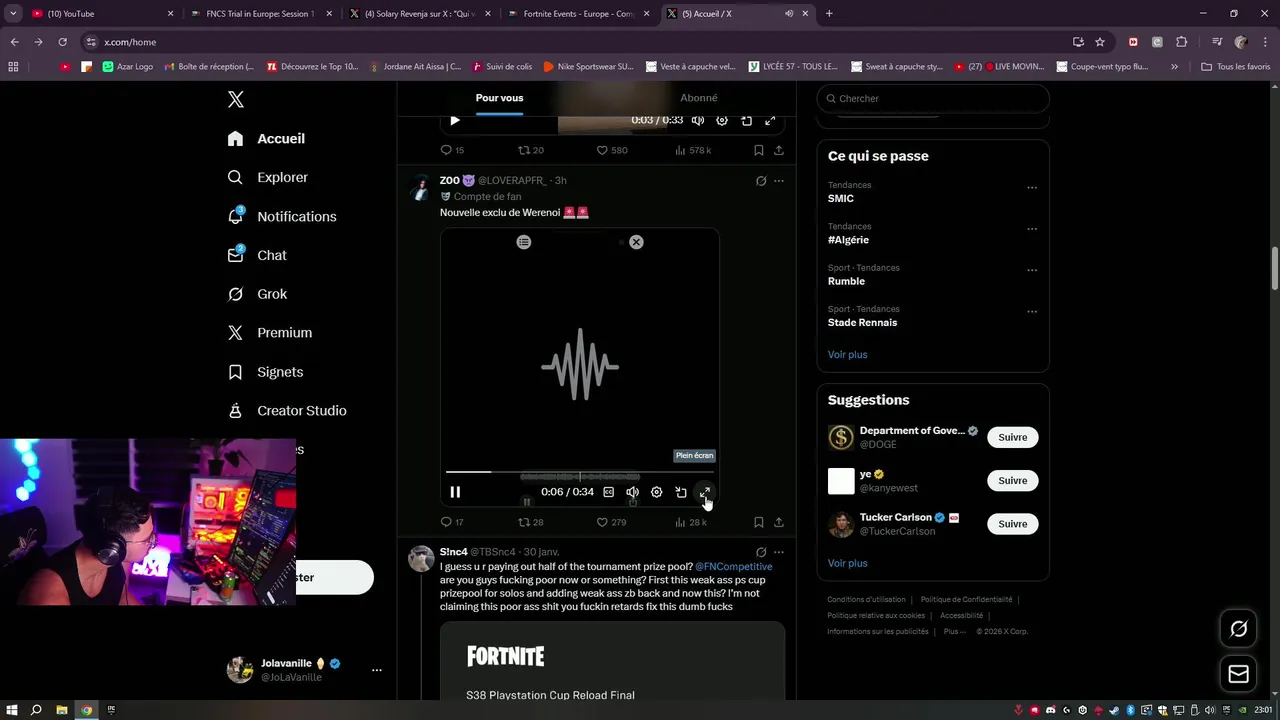This screenshot has height=720, width=1280.
Task: Open the Plus footer menu
Action: tap(954, 631)
